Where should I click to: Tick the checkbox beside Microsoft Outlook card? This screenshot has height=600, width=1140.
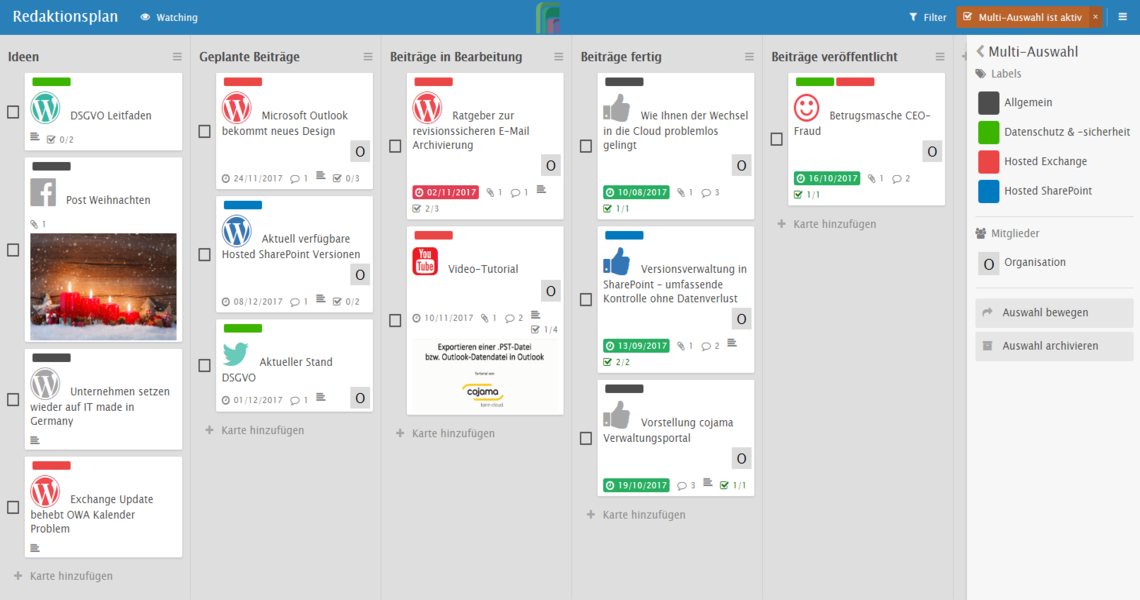click(x=204, y=131)
